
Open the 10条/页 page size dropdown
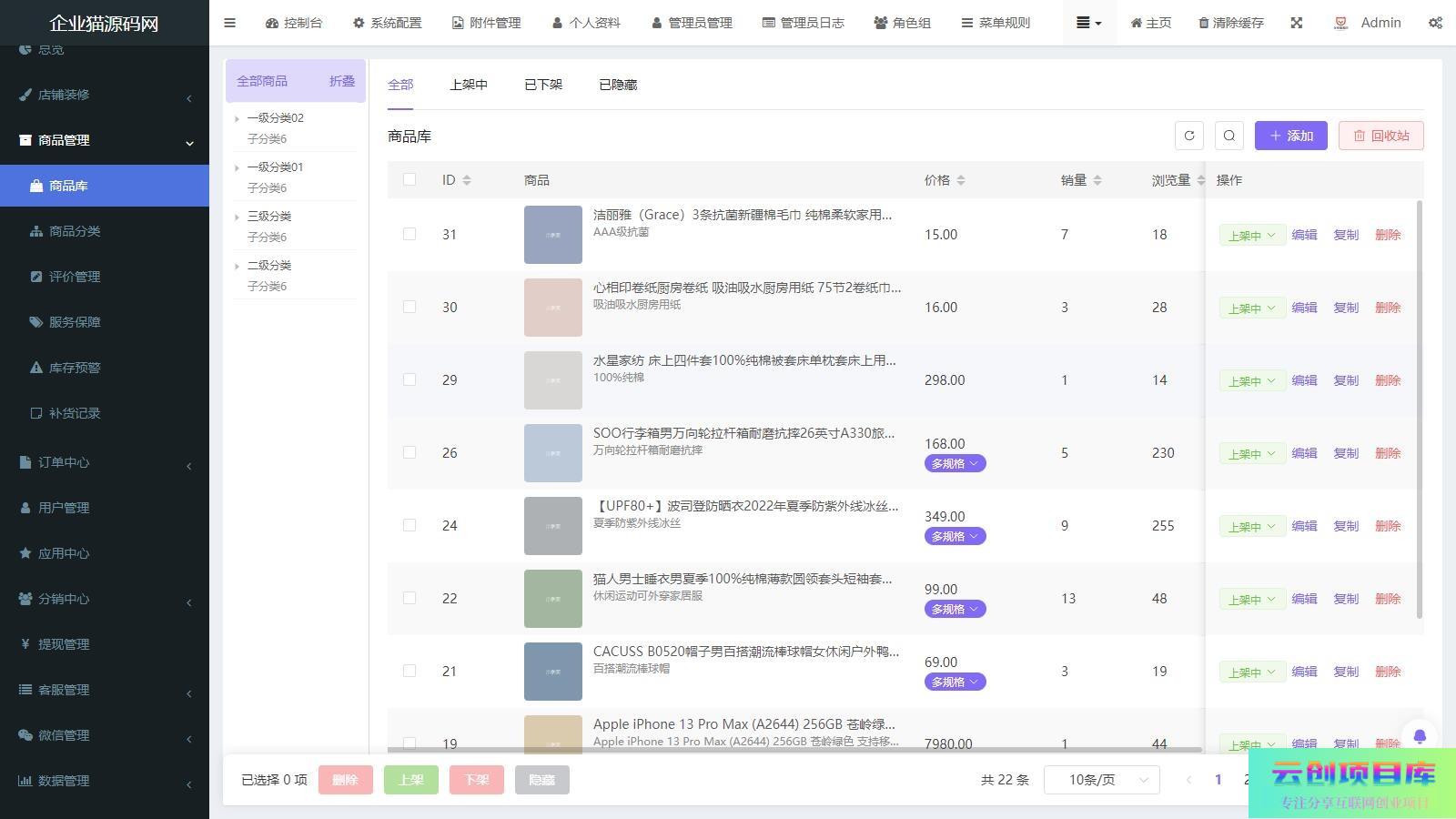click(1101, 780)
